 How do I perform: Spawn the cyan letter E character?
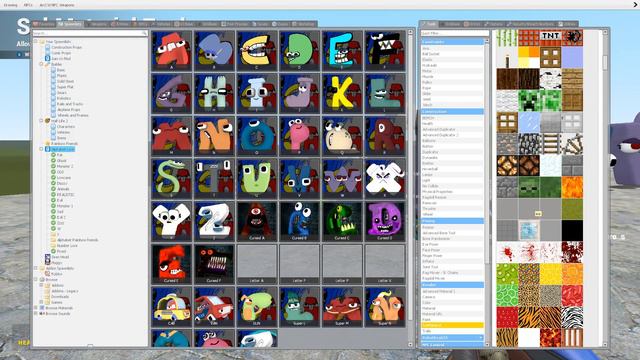click(x=342, y=51)
